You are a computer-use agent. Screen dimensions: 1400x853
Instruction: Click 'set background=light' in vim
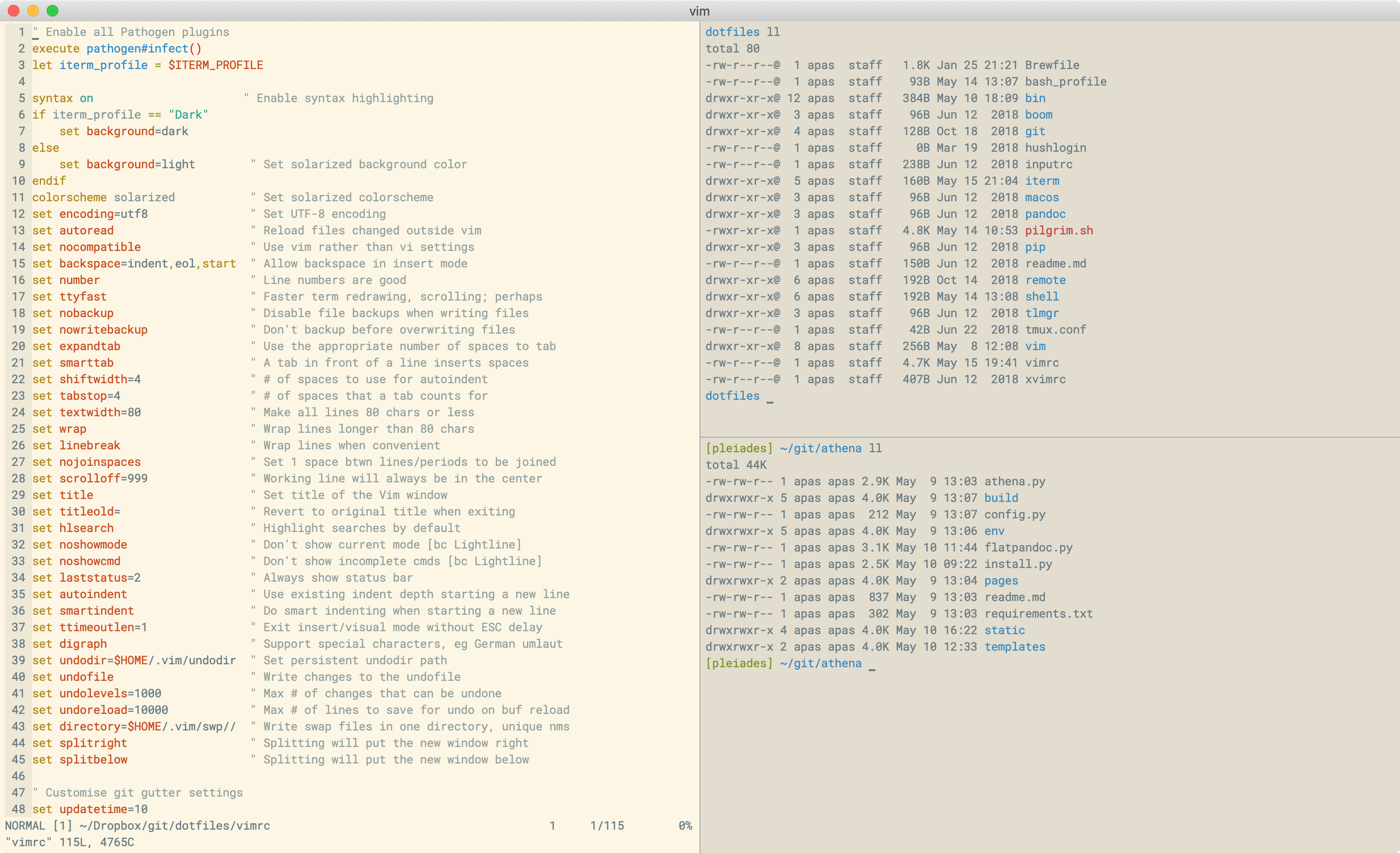coord(127,164)
